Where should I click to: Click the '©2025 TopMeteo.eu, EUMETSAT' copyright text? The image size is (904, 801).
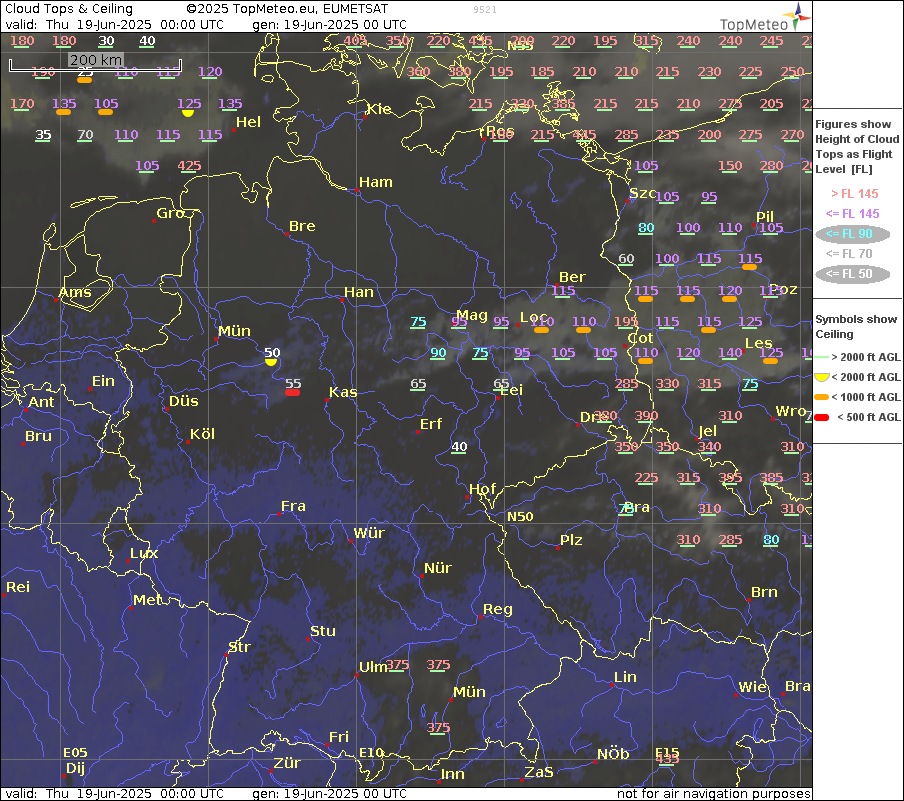pyautogui.click(x=287, y=9)
